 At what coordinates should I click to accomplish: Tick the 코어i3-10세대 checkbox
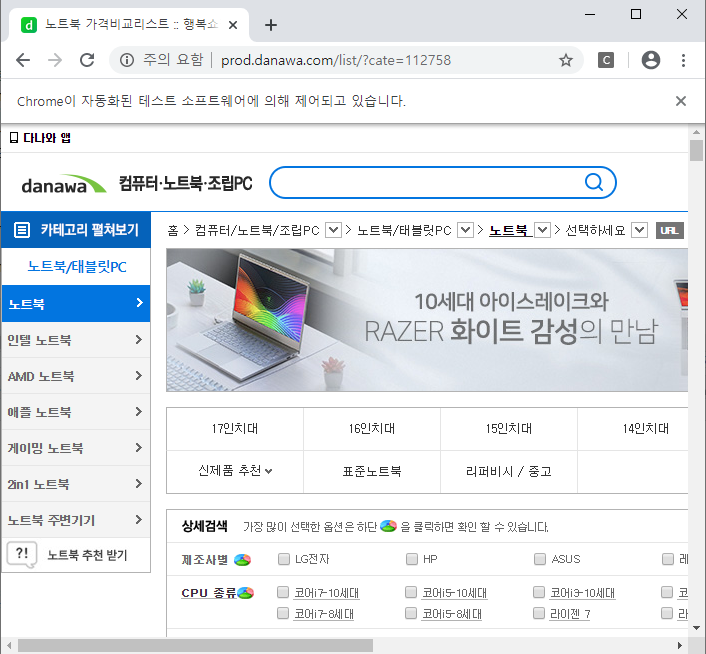(539, 592)
